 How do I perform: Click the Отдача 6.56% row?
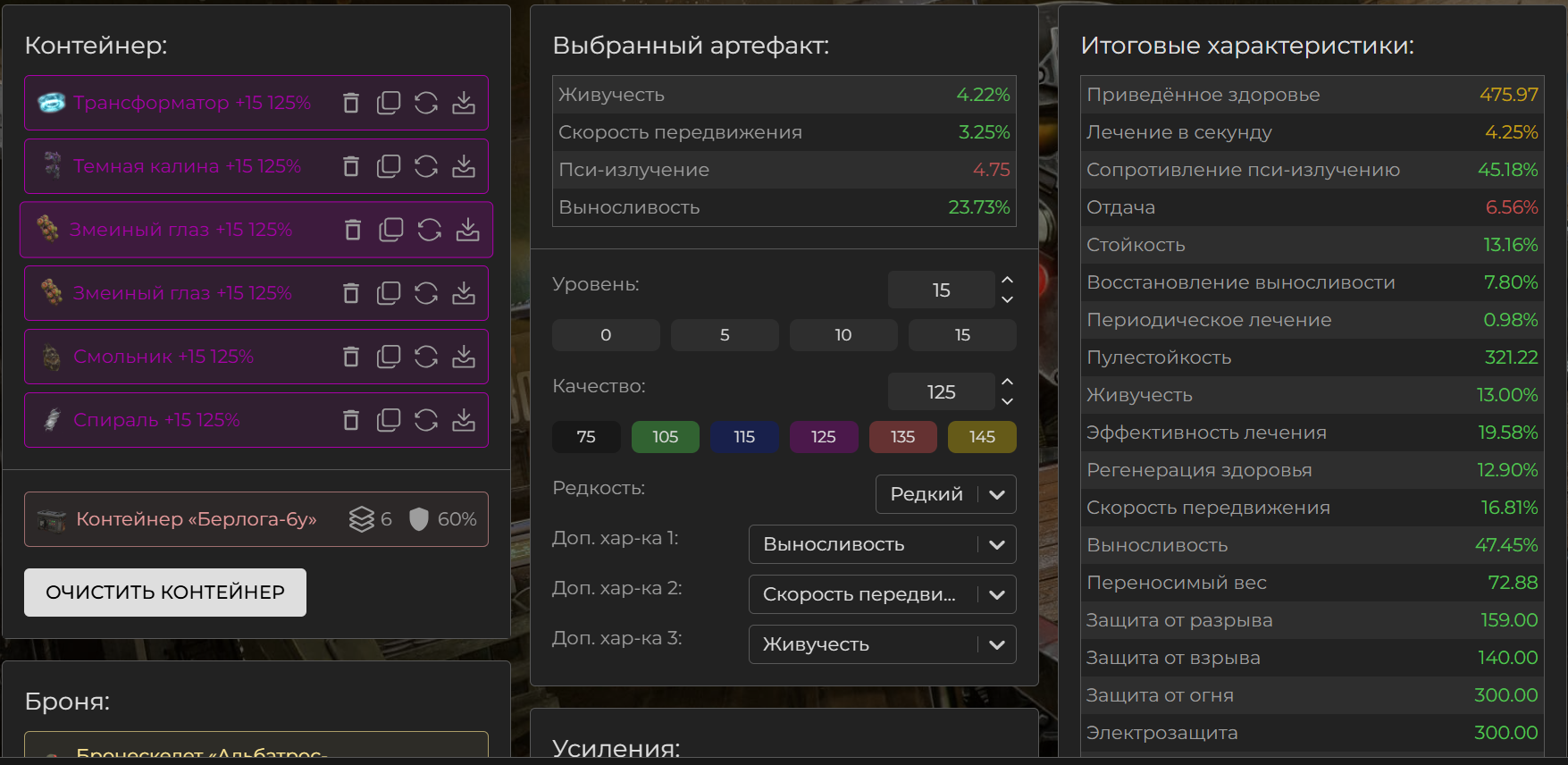pos(1312,207)
